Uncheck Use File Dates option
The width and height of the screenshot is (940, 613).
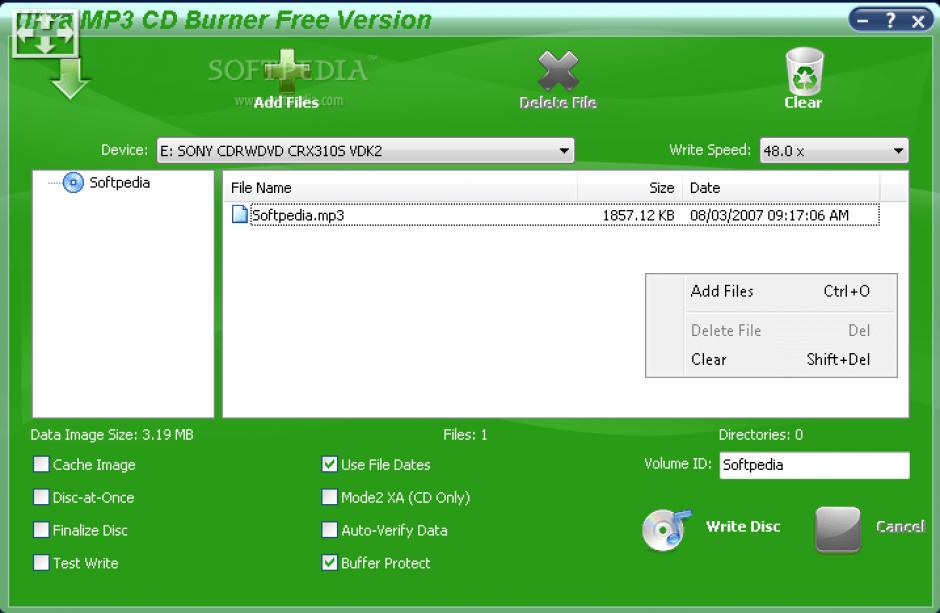tap(329, 464)
